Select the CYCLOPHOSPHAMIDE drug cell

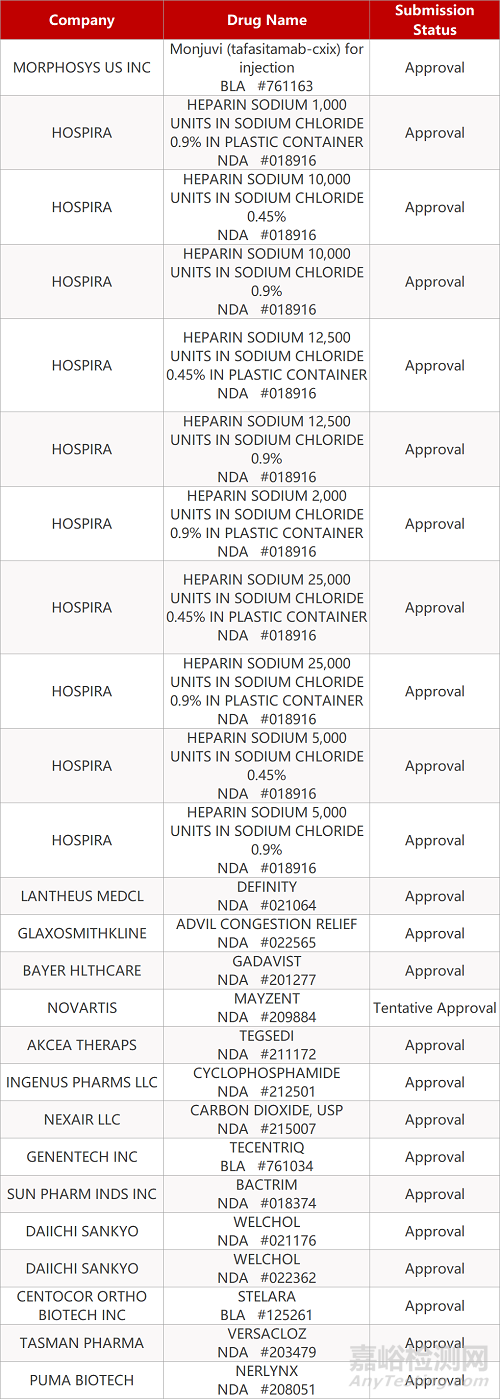(267, 1082)
